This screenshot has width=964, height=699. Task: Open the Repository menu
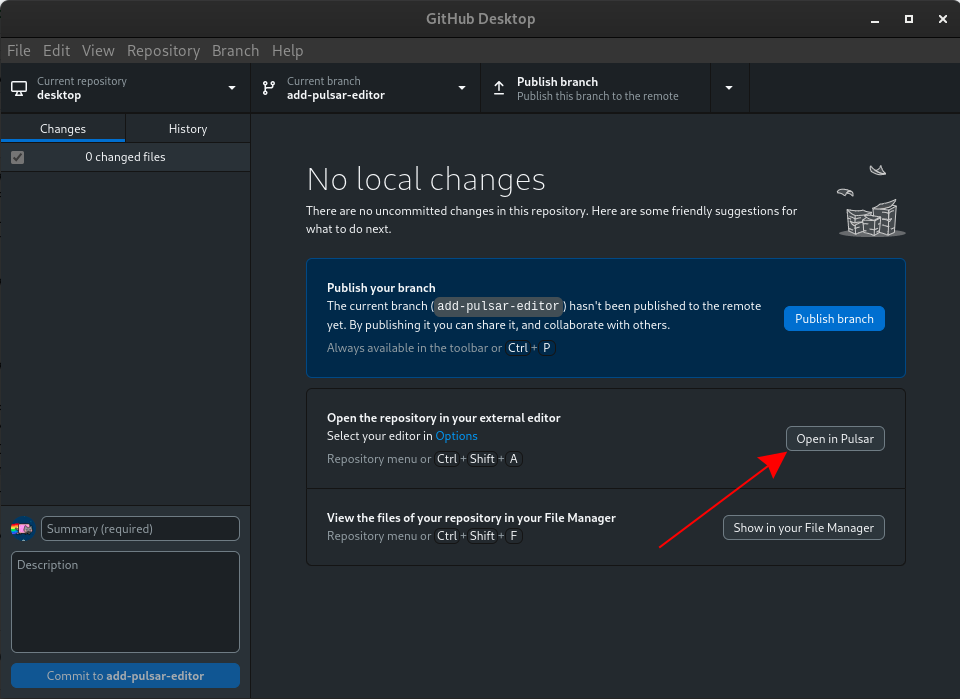164,50
